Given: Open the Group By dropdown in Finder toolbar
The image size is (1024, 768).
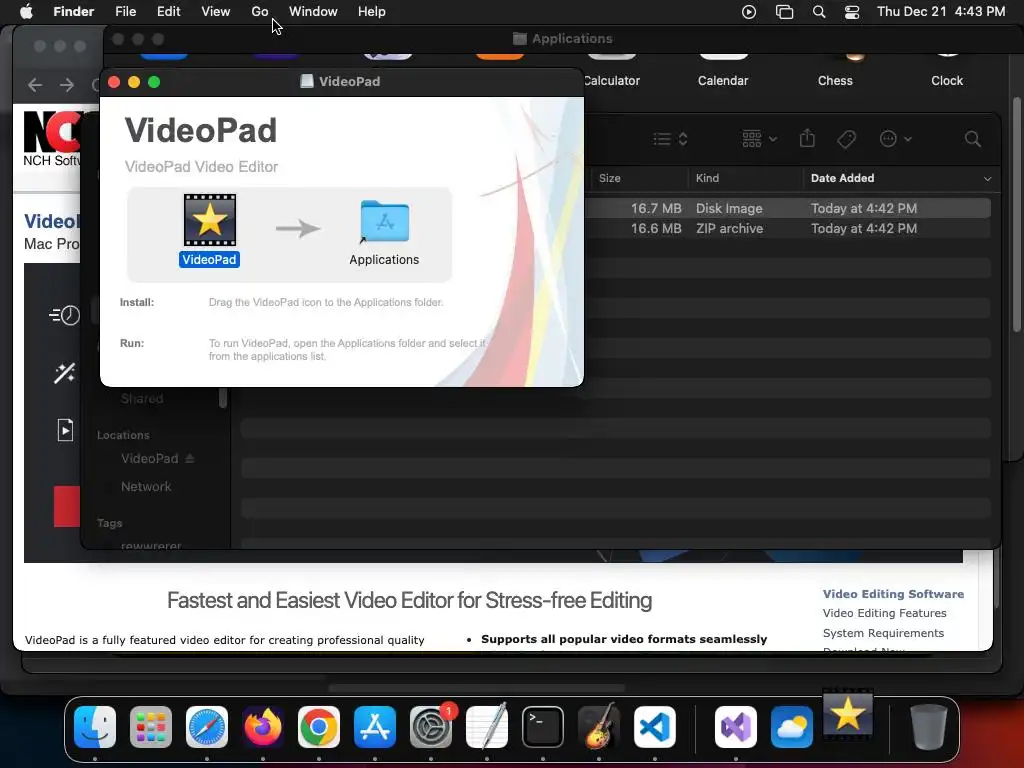Looking at the screenshot, I should click(760, 139).
